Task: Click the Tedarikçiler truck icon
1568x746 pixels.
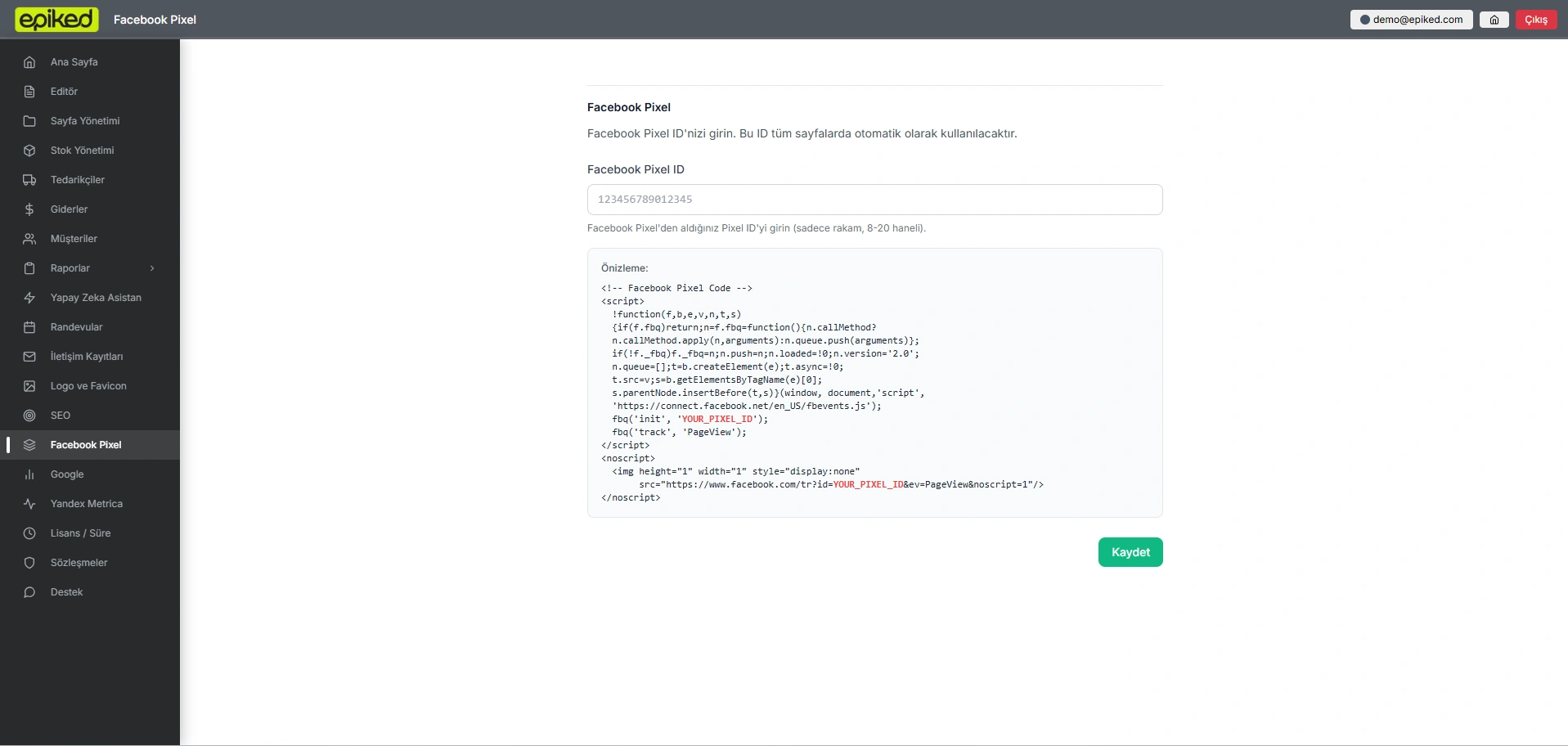Action: tap(29, 180)
